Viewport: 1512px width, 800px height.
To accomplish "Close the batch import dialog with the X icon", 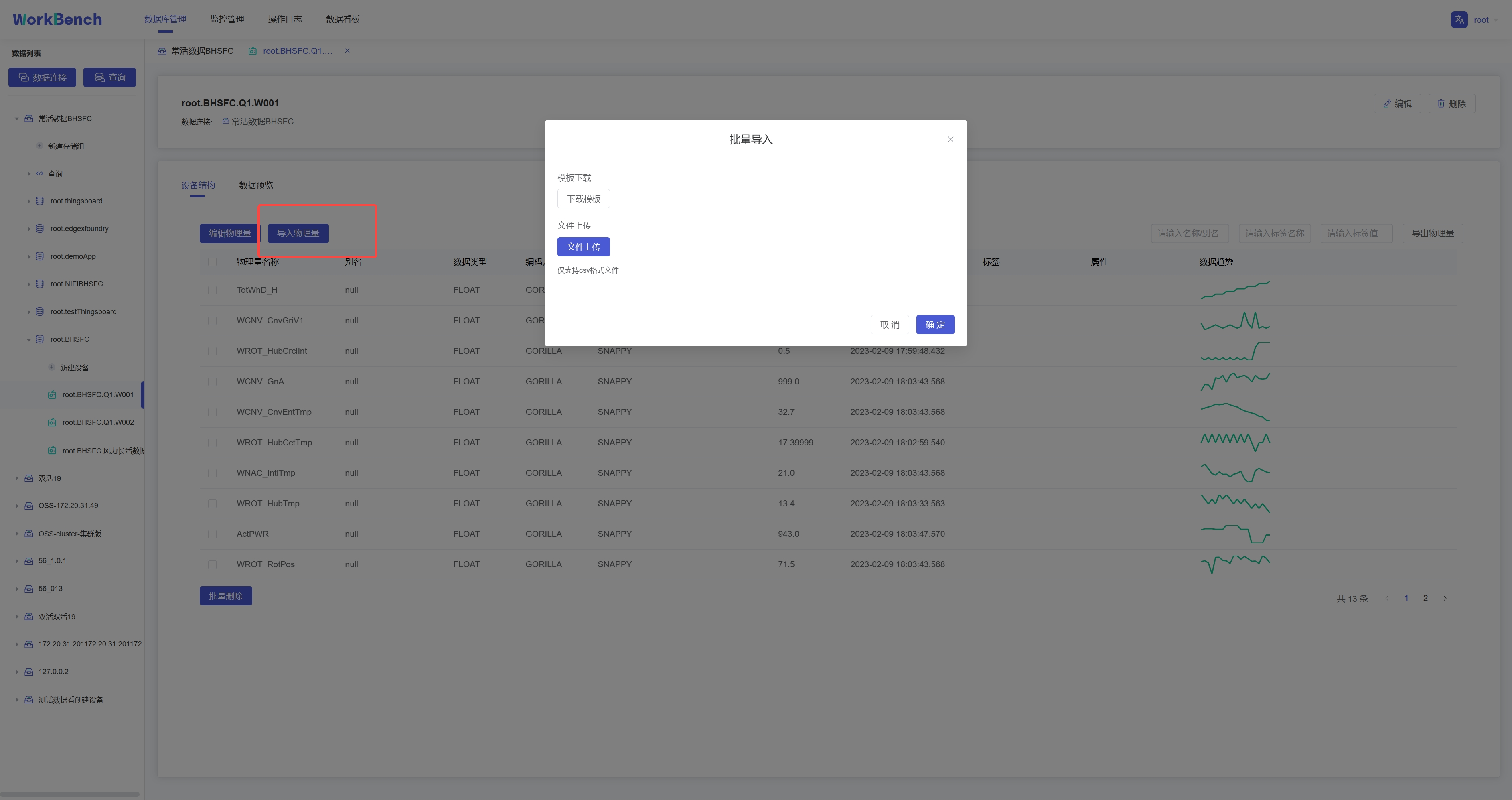I will [950, 139].
